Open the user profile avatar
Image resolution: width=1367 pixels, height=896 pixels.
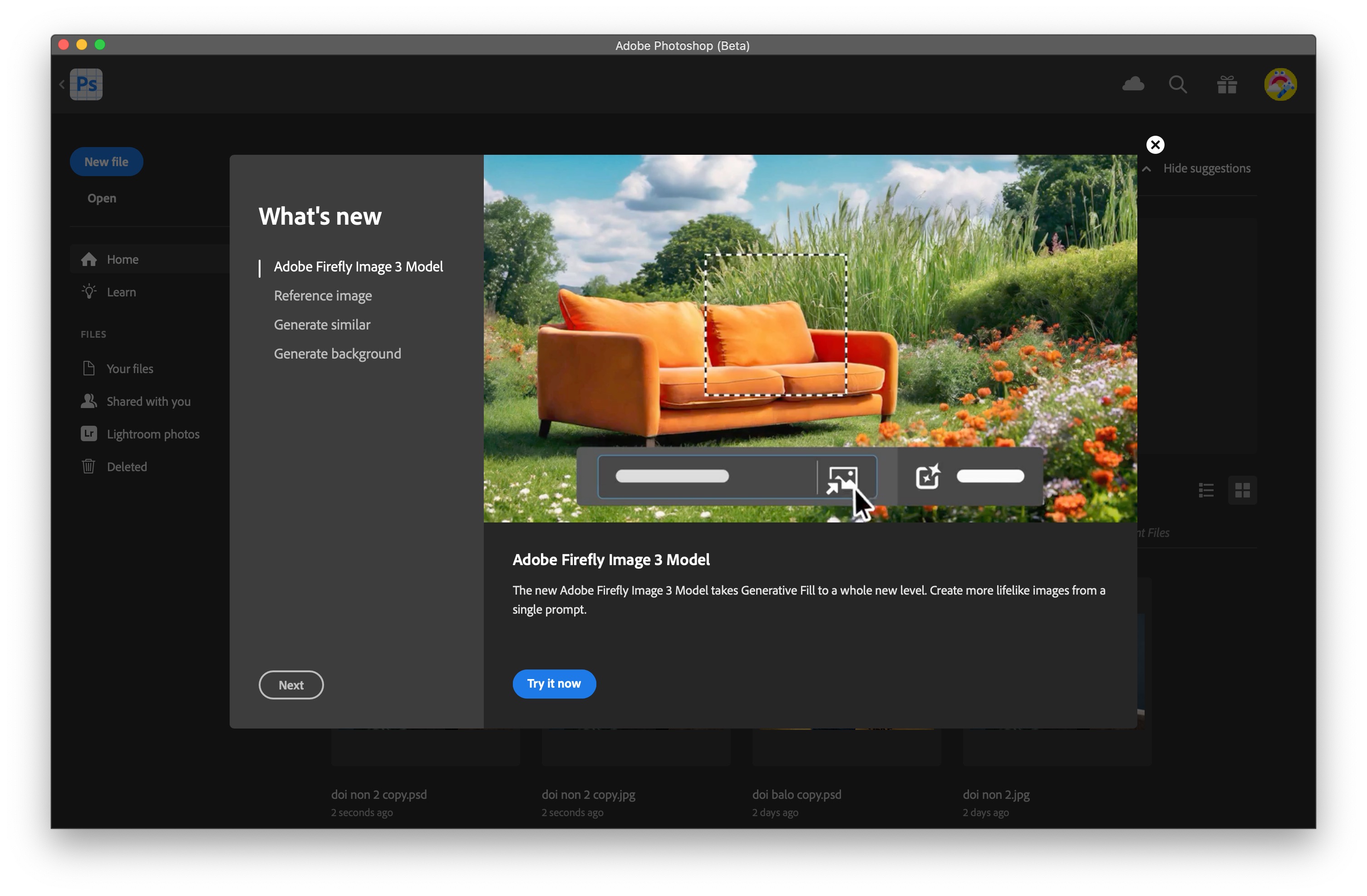1280,84
